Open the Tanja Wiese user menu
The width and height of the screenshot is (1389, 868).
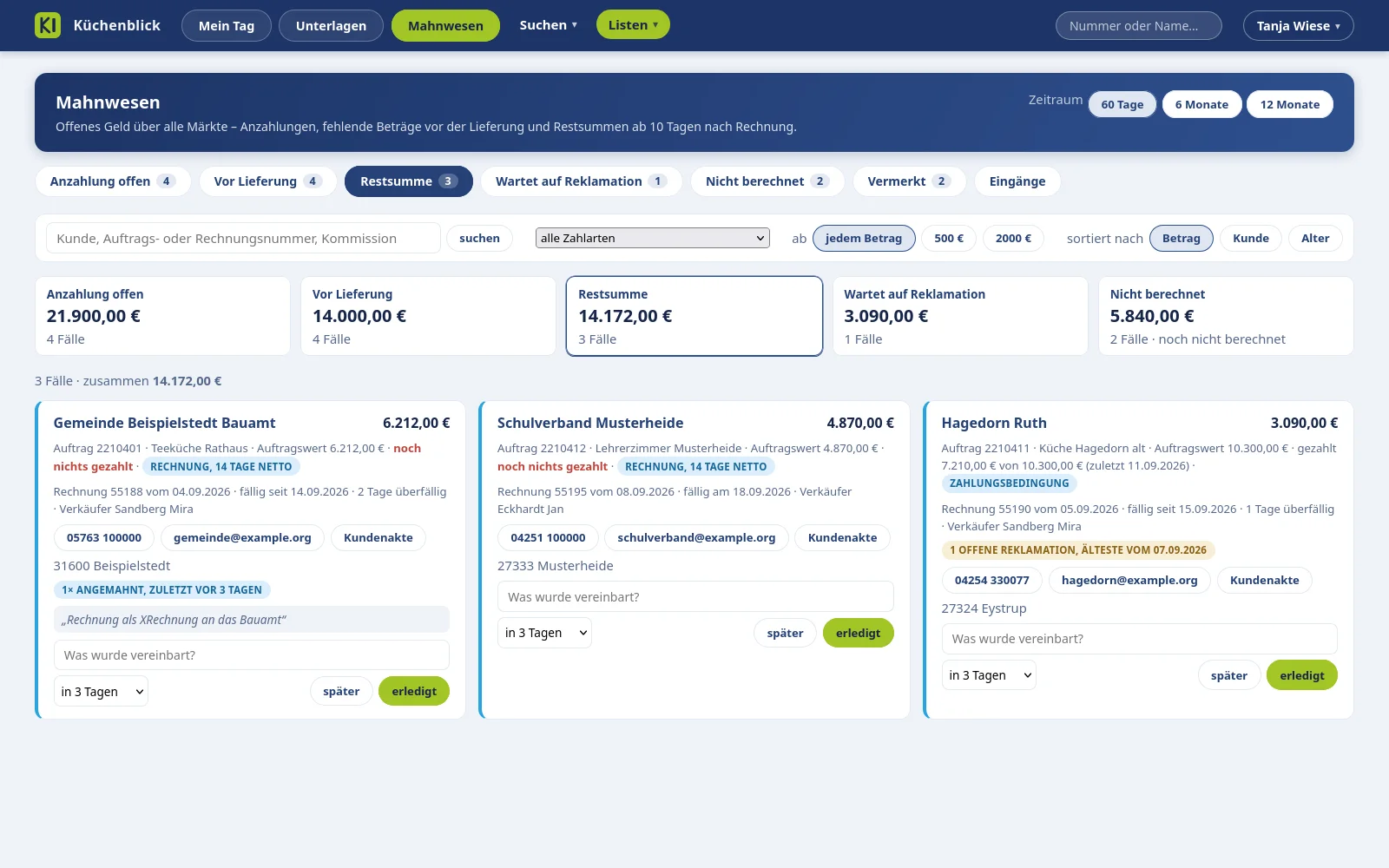tap(1298, 26)
